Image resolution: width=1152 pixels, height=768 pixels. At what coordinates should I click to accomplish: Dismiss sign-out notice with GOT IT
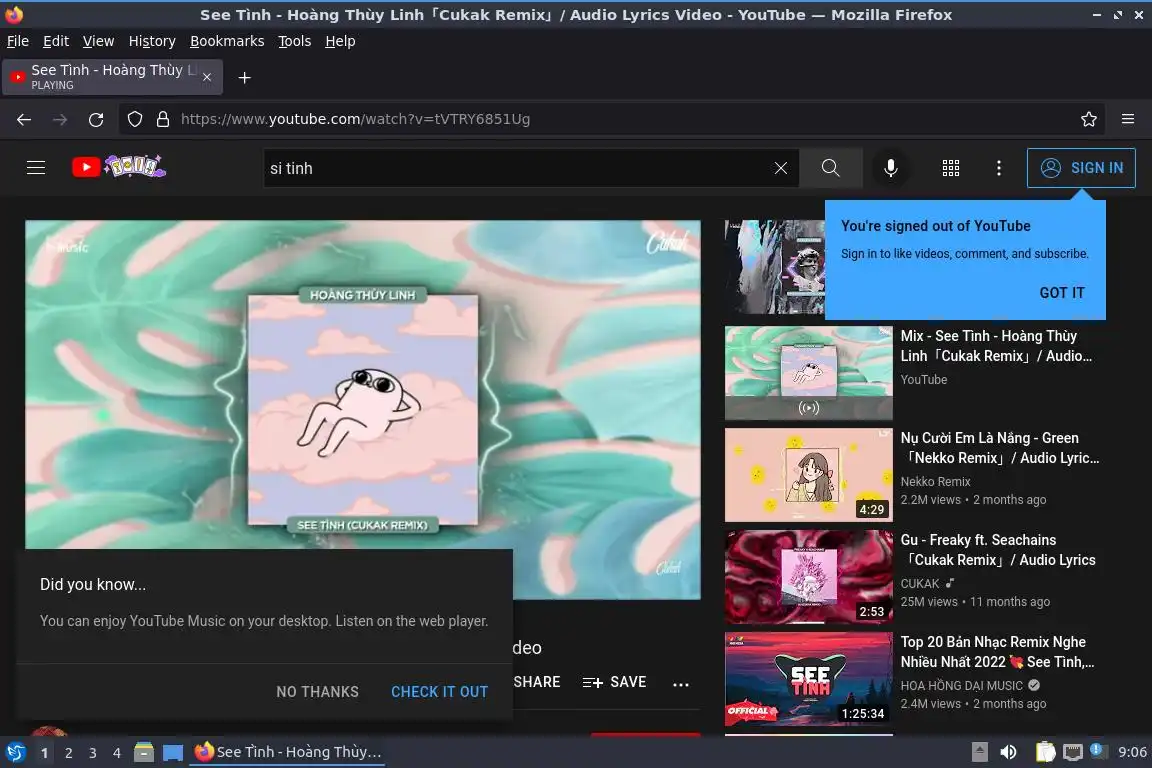1062,293
